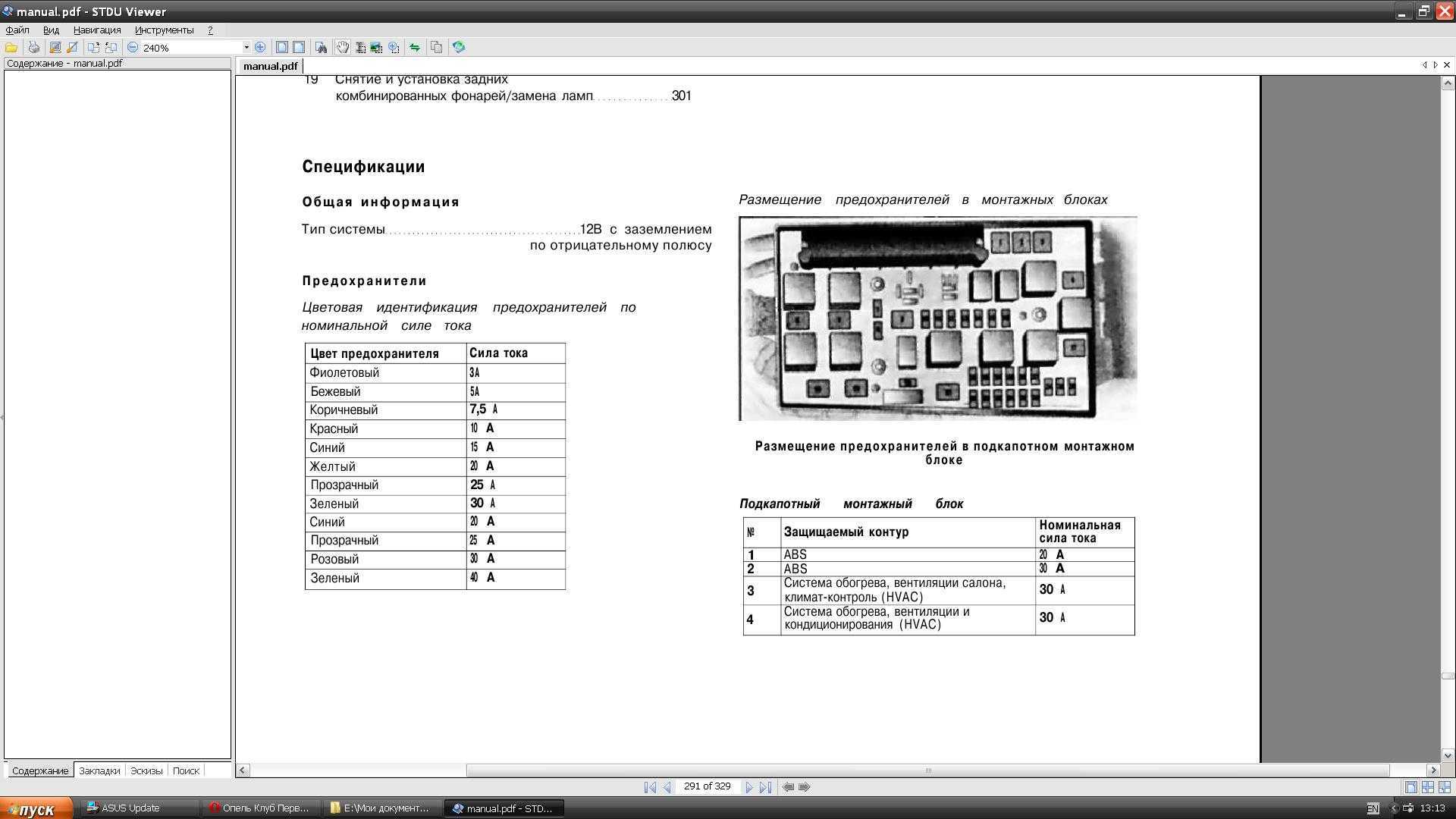
Task: Click the pencil export icon next to print
Action: coord(73,47)
